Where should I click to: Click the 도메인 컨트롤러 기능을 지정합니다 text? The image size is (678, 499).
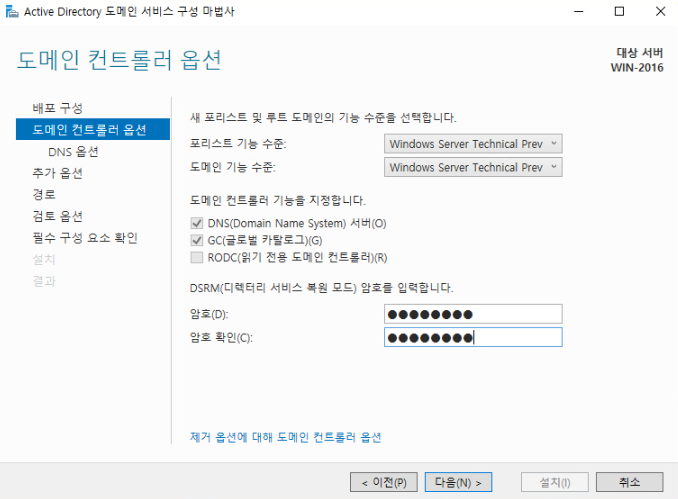tap(278, 201)
